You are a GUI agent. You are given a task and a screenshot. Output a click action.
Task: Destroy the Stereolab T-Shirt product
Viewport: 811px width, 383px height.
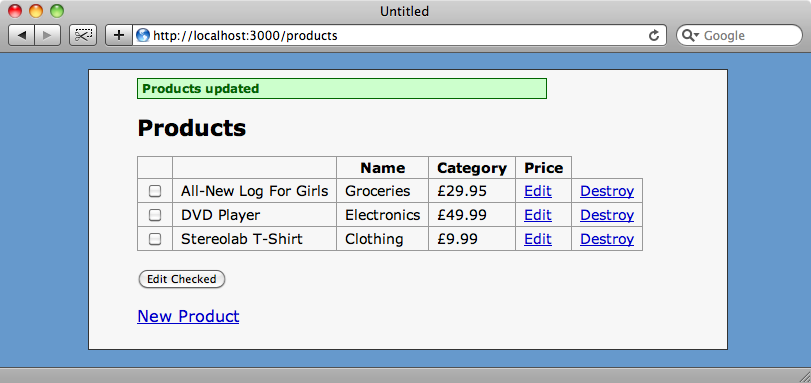(607, 239)
